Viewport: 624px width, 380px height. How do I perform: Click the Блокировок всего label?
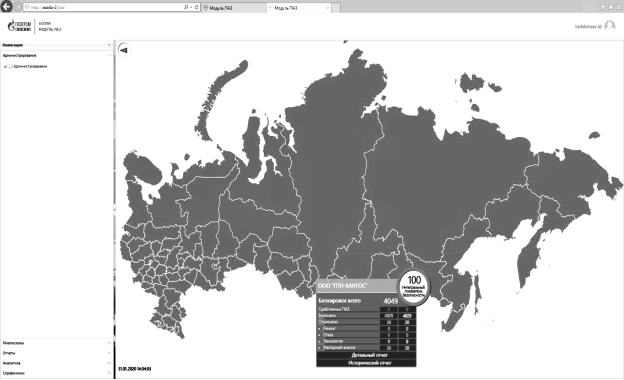point(340,301)
